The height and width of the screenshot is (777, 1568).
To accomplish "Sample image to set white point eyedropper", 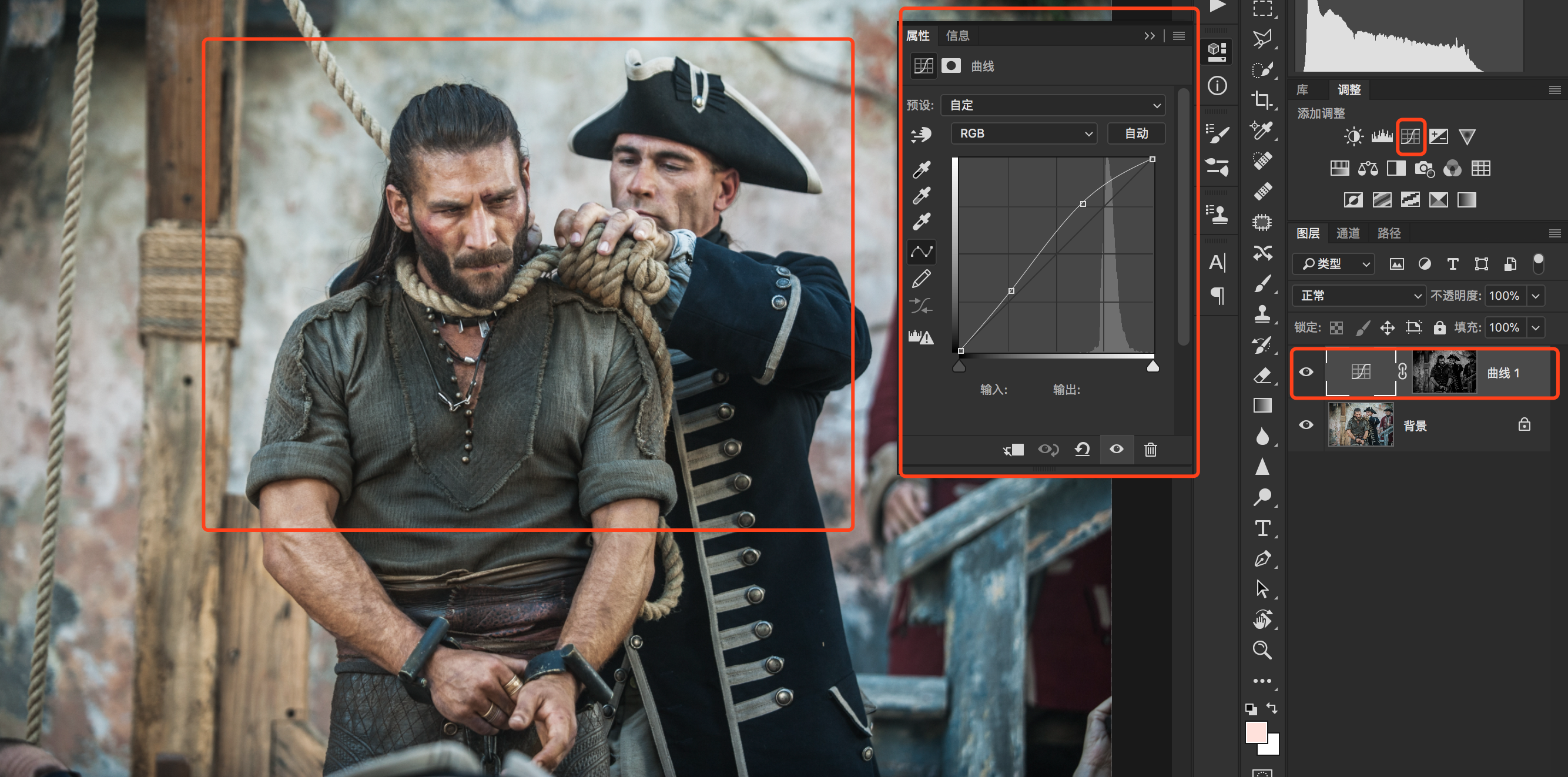I will [922, 221].
